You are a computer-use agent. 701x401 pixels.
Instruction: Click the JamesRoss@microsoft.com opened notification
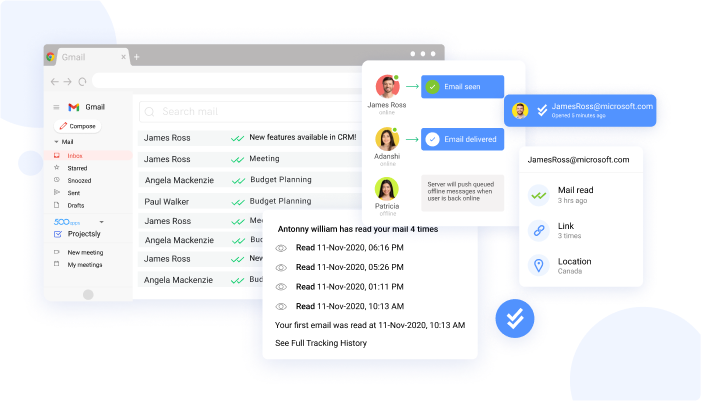[580, 110]
